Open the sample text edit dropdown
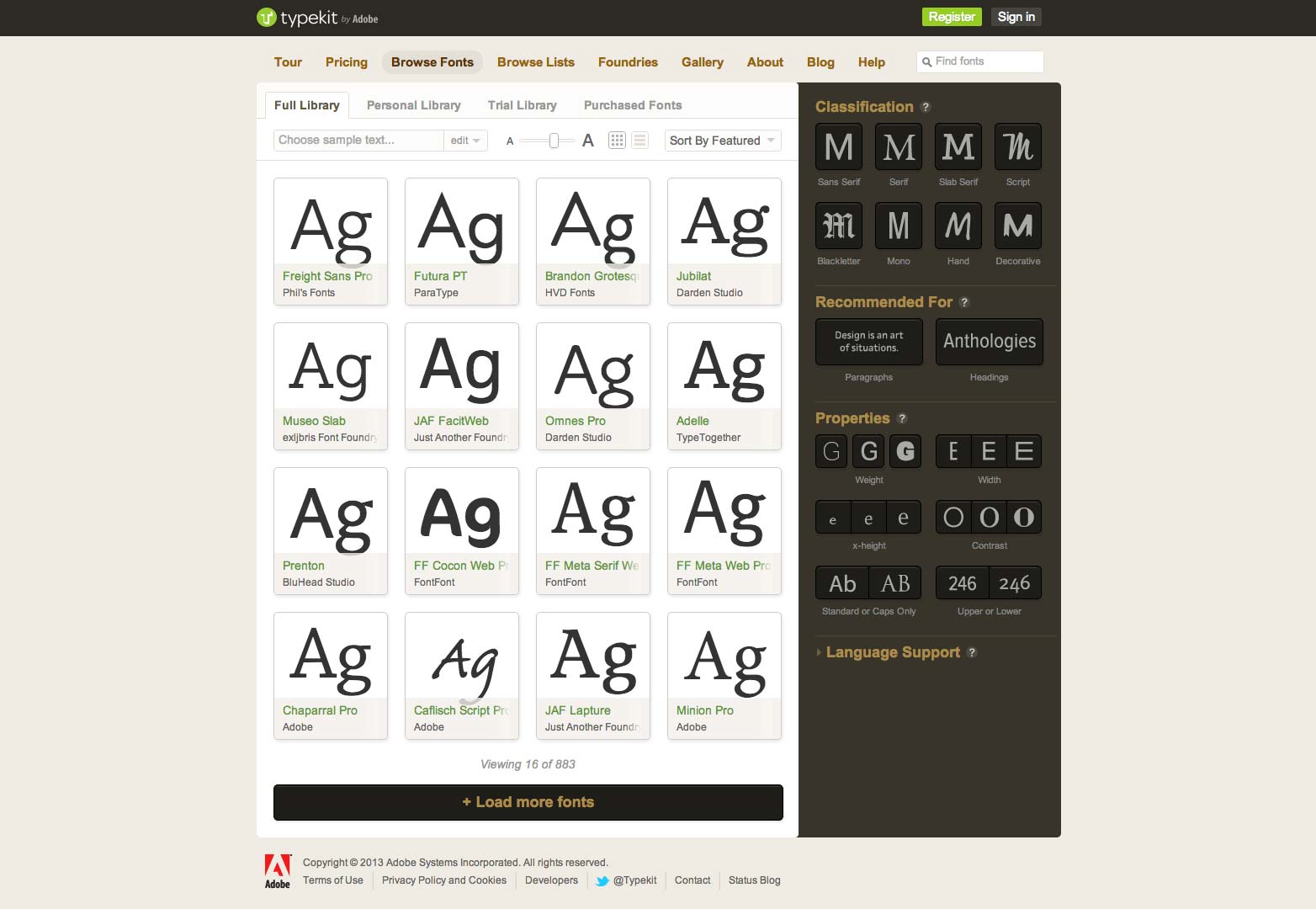 [x=465, y=141]
